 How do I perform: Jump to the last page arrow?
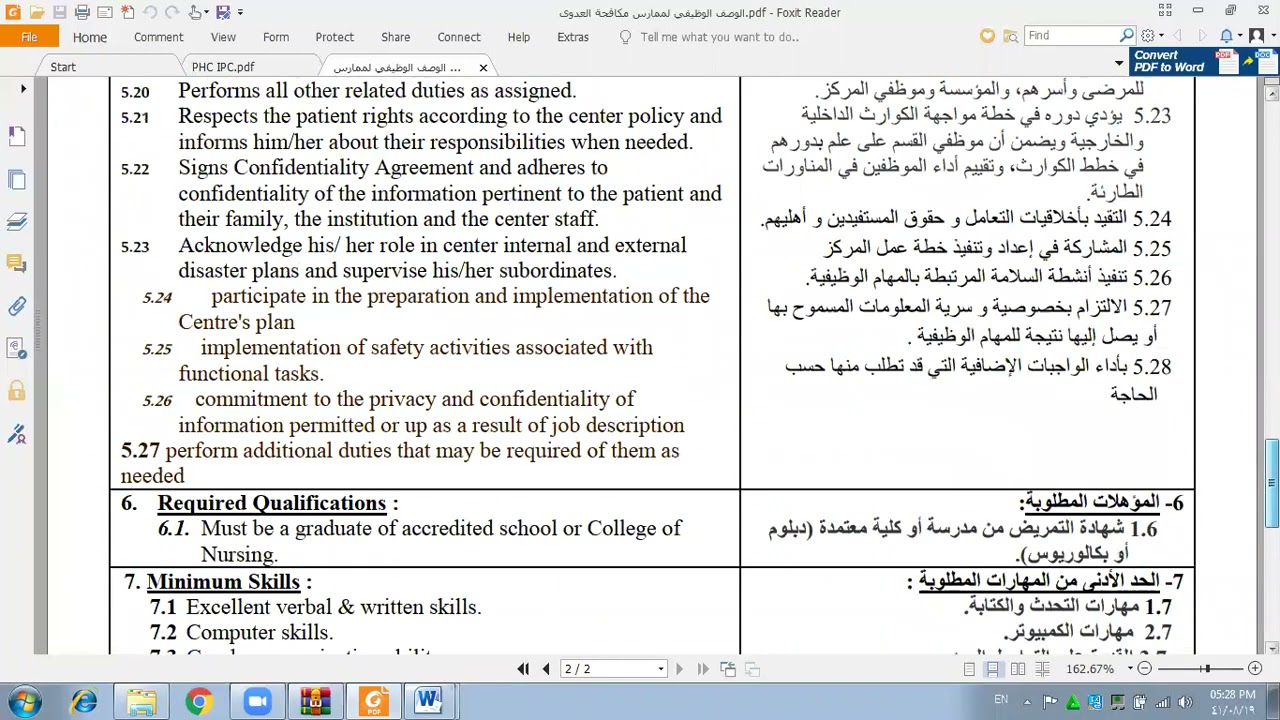click(x=702, y=669)
